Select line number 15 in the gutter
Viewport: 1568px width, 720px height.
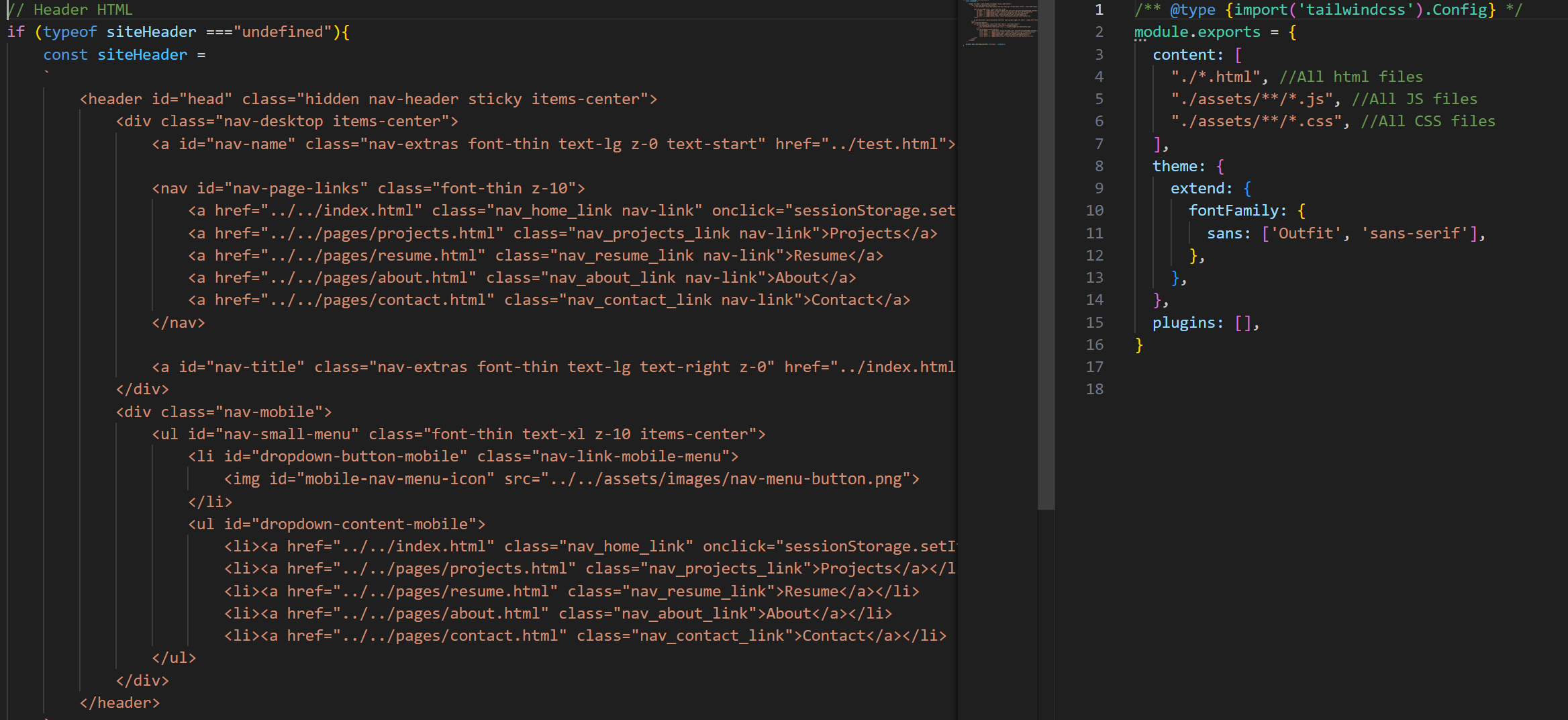(1094, 322)
